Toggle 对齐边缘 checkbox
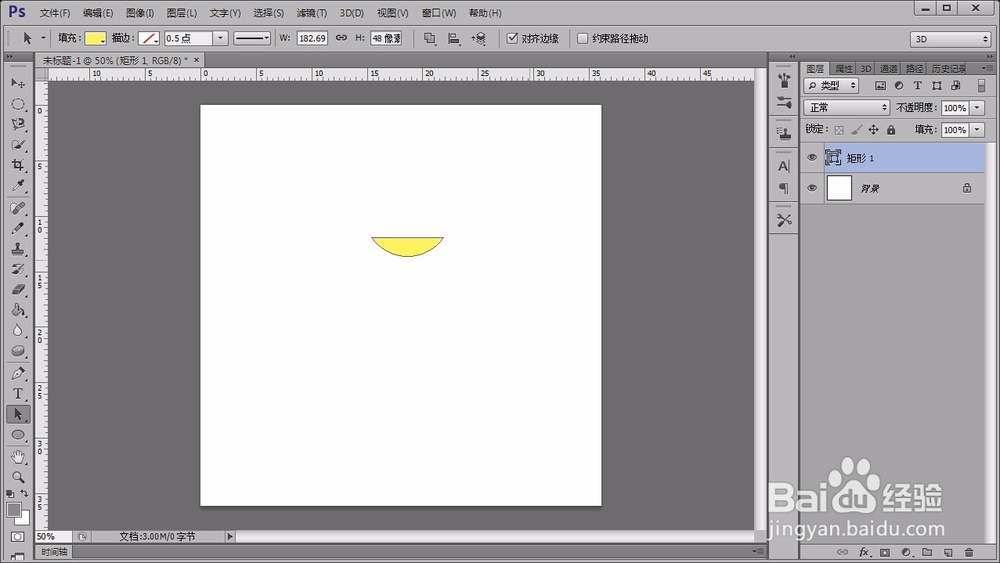1000x563 pixels. click(x=512, y=38)
